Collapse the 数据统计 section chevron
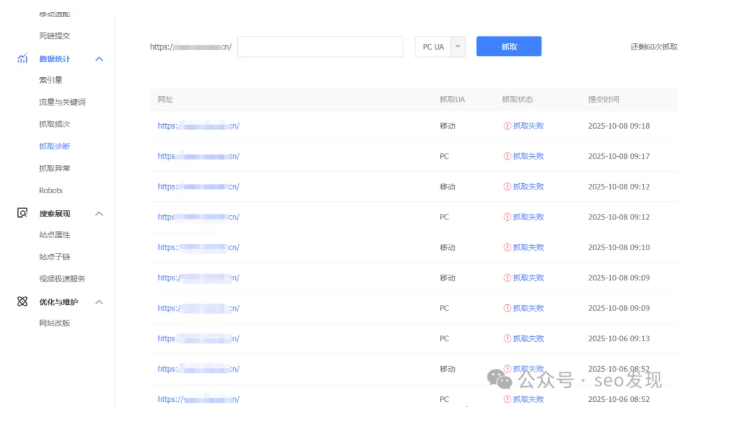Image resolution: width=737 pixels, height=427 pixels. point(99,60)
